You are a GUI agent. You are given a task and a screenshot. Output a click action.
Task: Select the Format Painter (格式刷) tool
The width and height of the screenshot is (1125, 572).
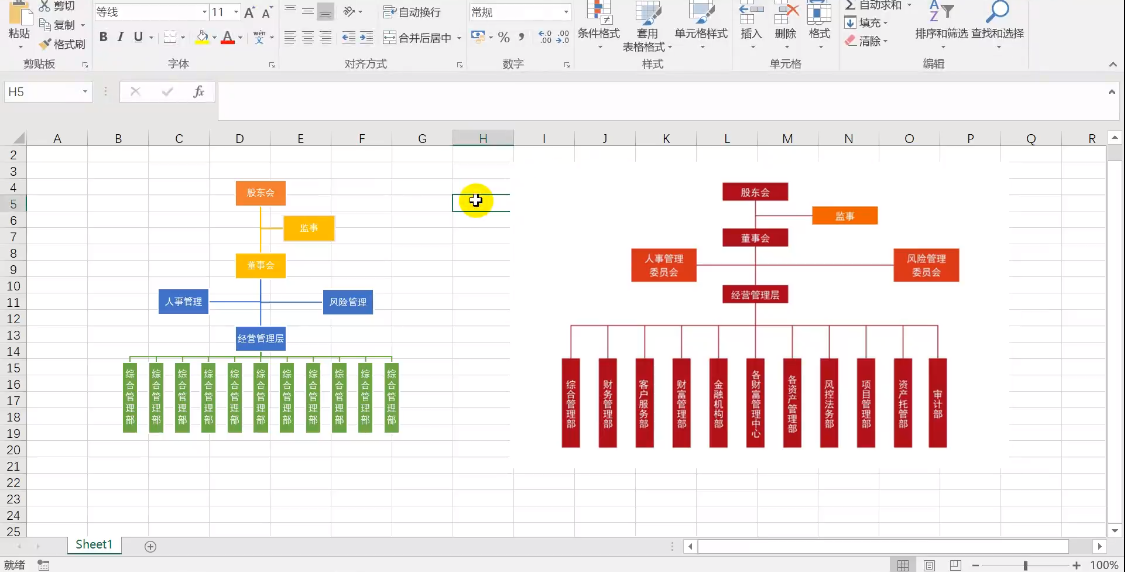62,44
